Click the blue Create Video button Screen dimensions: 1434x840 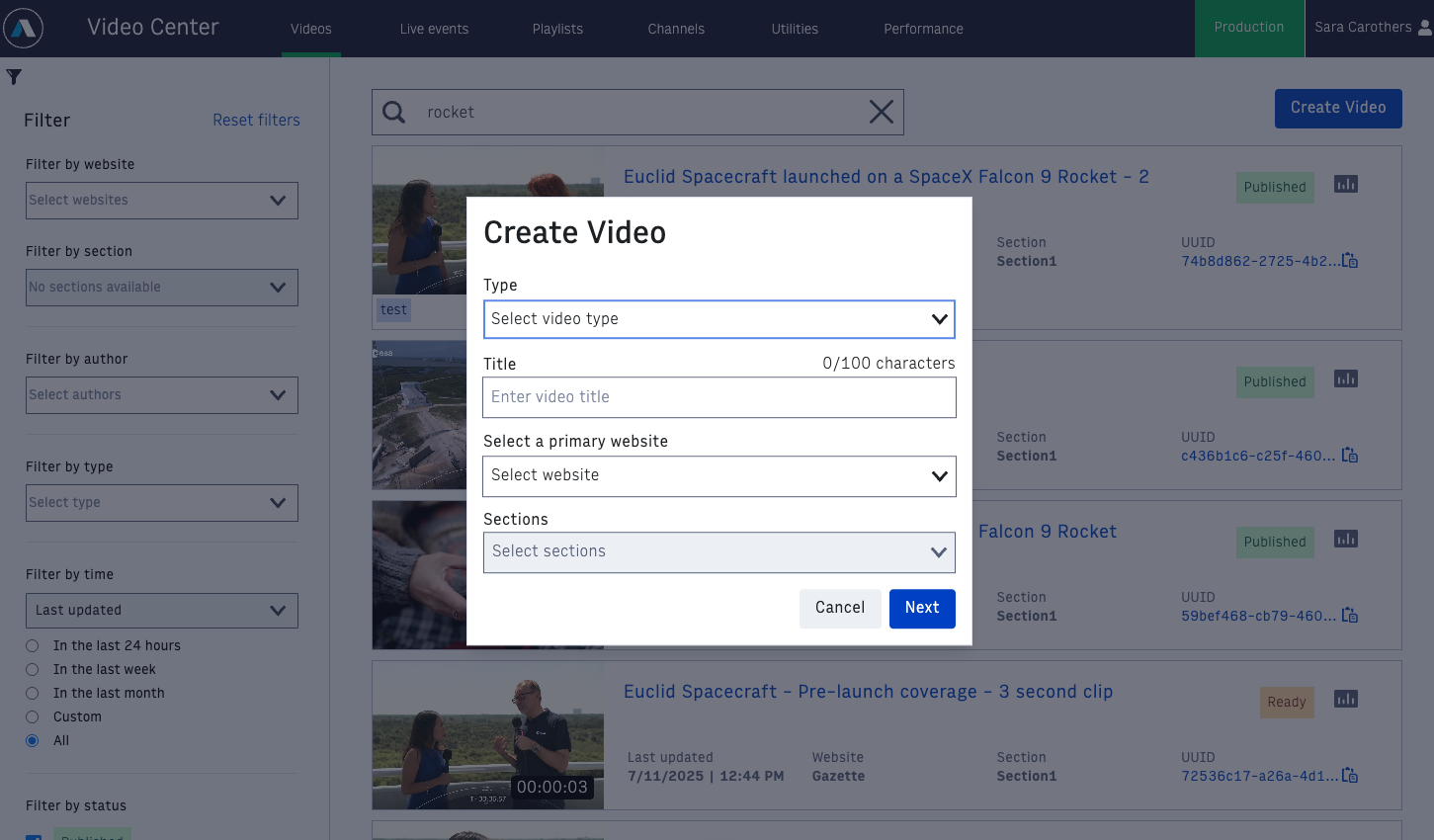coord(1338,108)
